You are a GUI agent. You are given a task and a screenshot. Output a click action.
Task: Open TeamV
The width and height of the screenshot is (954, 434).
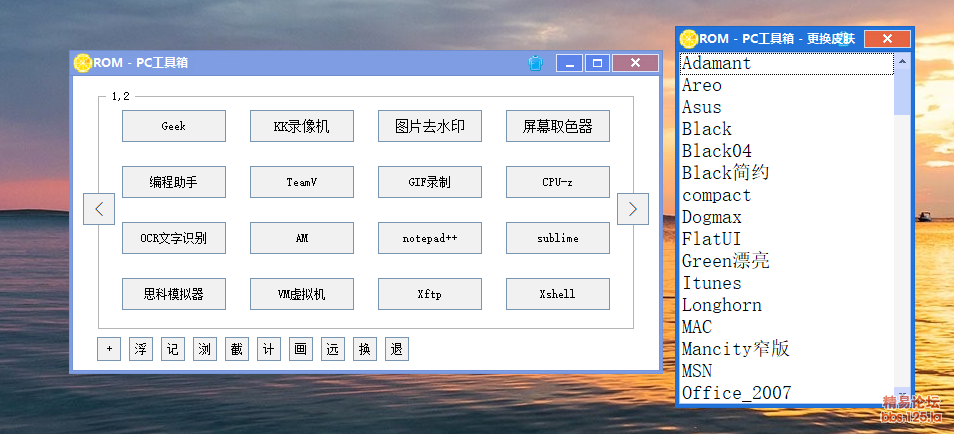point(302,182)
